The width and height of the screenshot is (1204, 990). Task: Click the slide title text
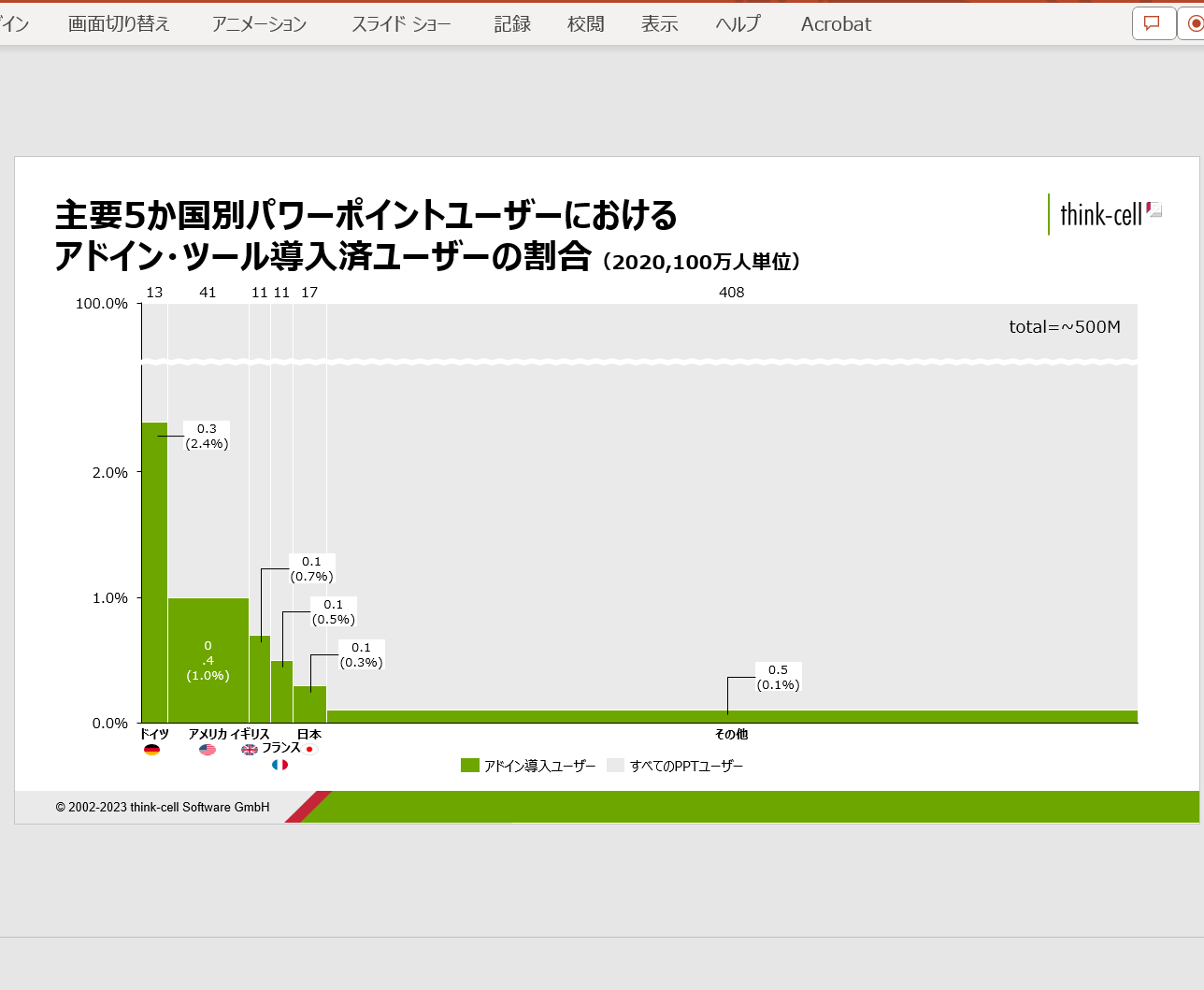428,236
